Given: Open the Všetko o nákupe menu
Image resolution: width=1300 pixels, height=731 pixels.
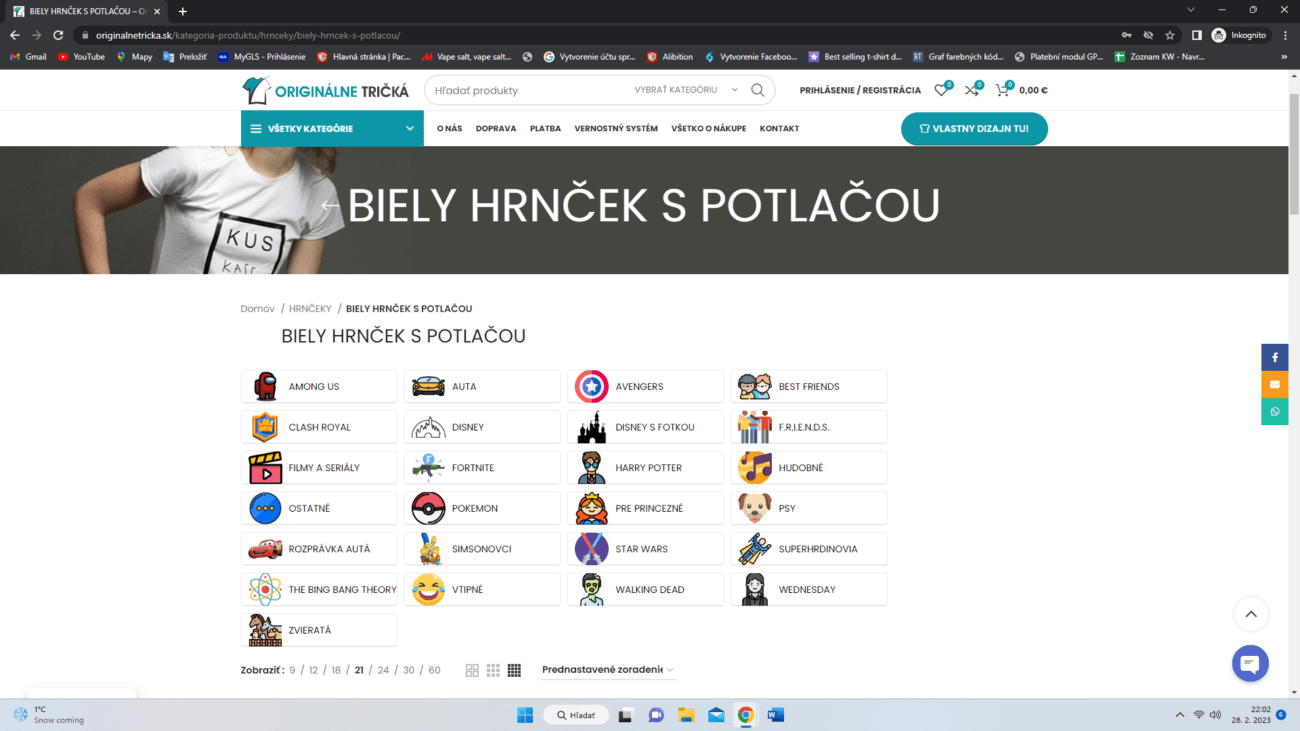Looking at the screenshot, I should pyautogui.click(x=709, y=128).
